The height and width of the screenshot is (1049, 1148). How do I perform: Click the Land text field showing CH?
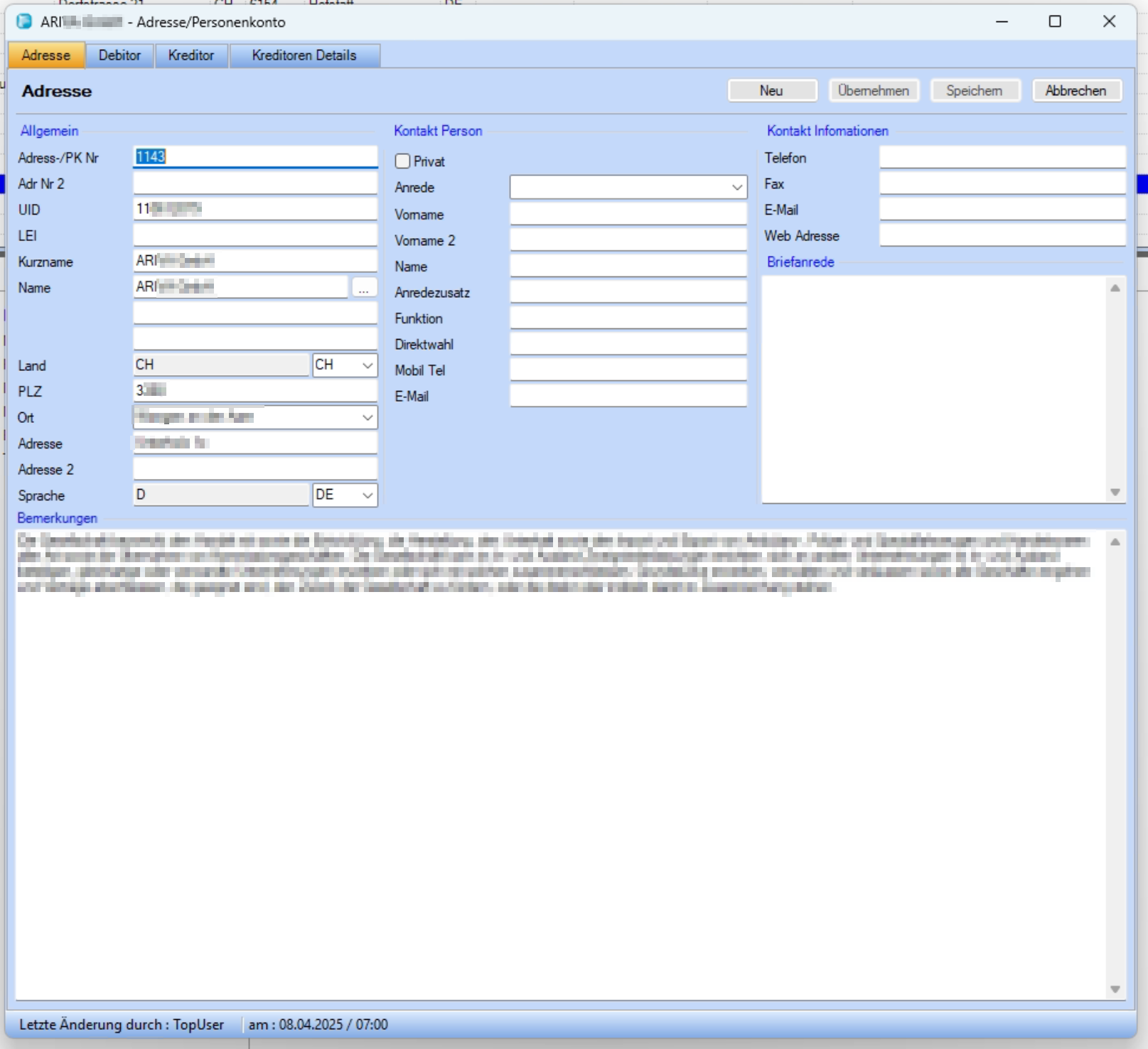coord(221,365)
